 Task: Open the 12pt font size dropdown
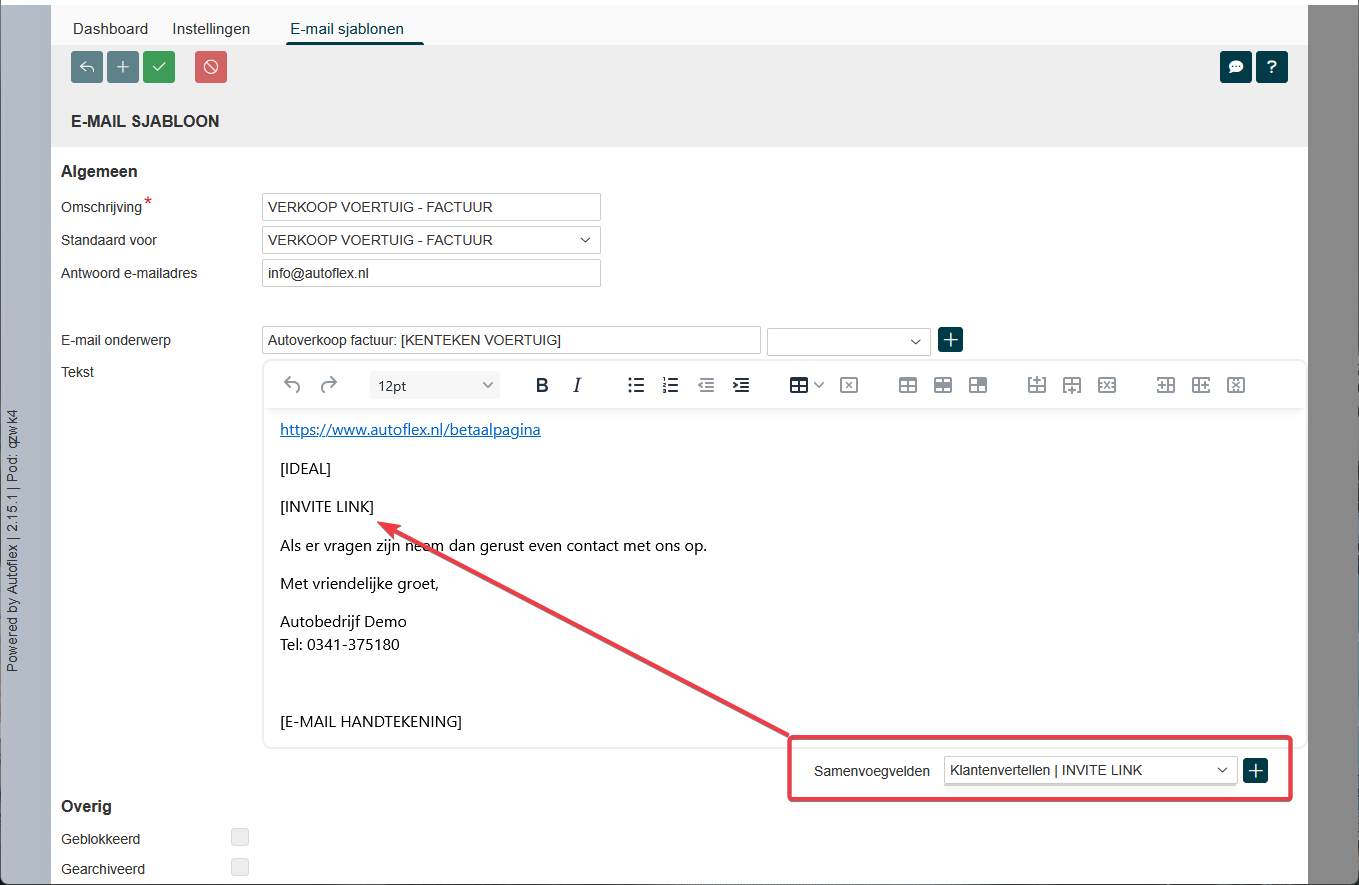pyautogui.click(x=435, y=385)
